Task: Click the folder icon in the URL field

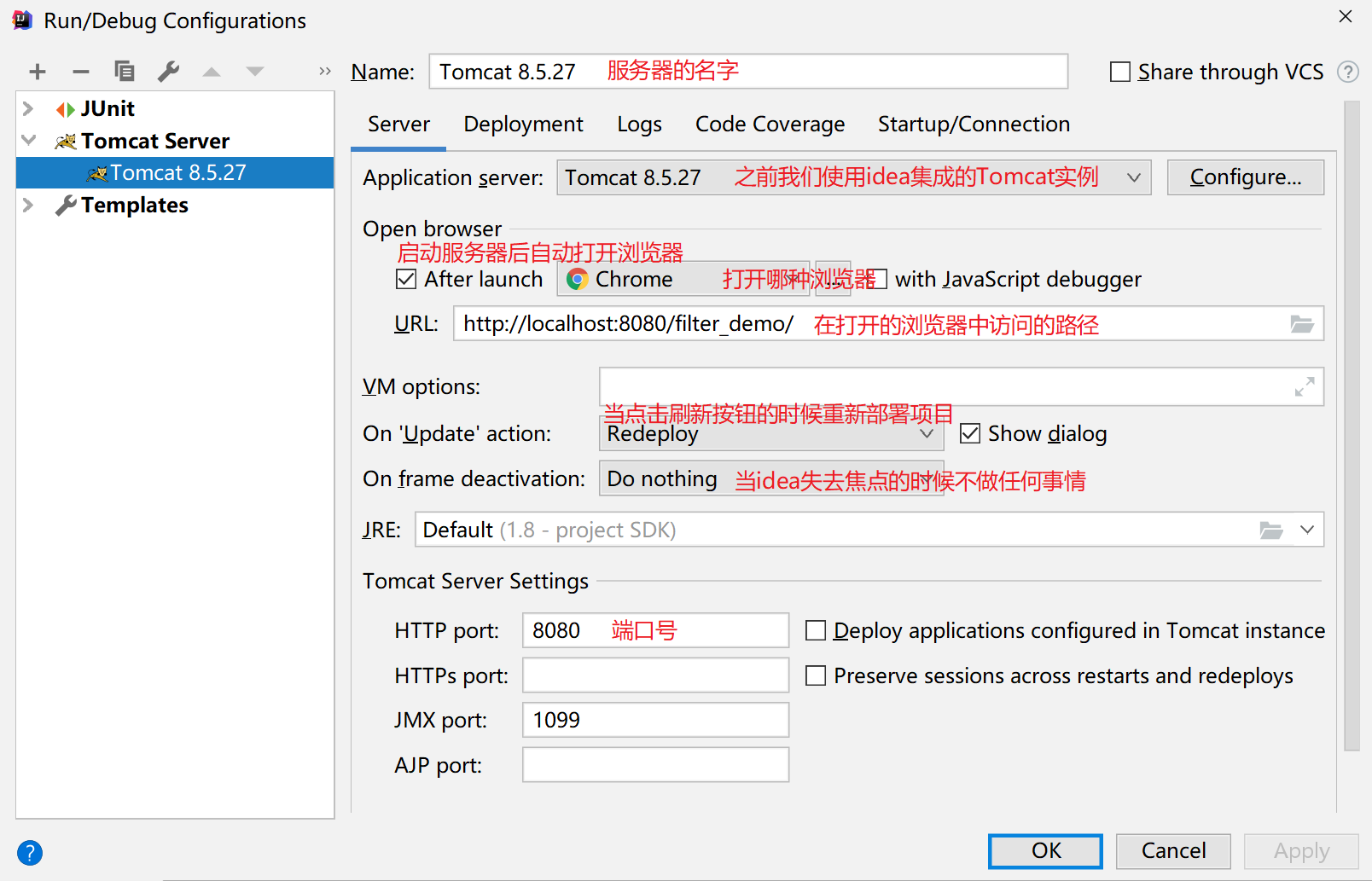Action: pyautogui.click(x=1302, y=324)
